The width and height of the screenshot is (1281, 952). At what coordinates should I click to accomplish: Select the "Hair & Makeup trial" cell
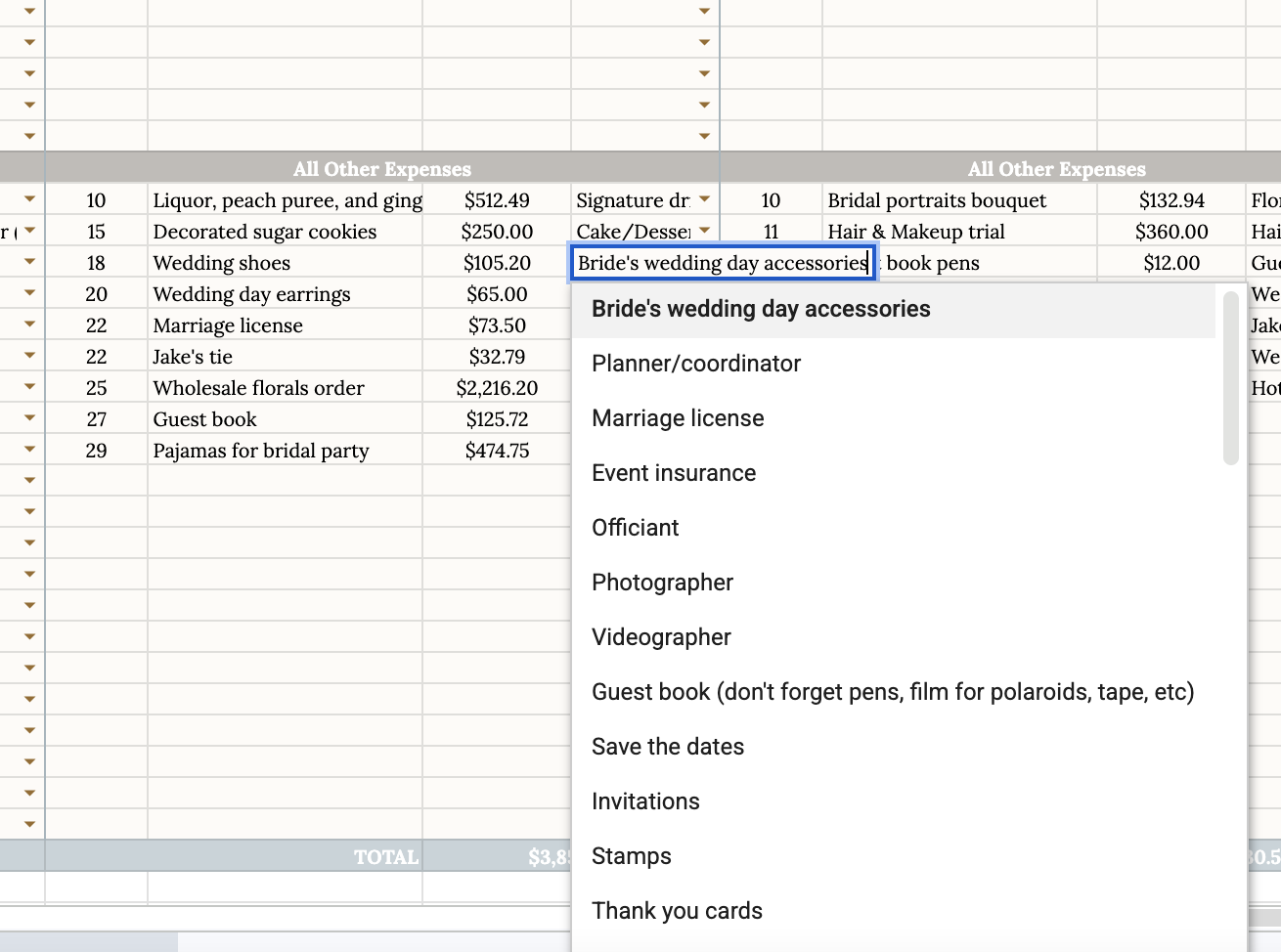(x=960, y=232)
